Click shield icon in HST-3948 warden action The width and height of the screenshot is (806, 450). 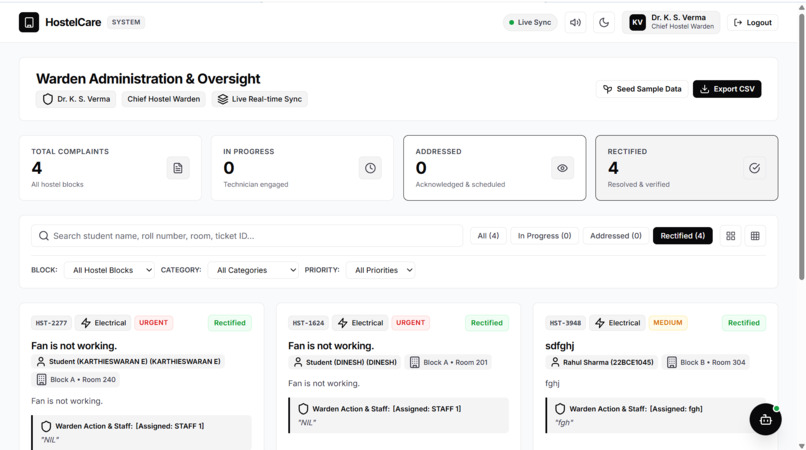(x=560, y=409)
